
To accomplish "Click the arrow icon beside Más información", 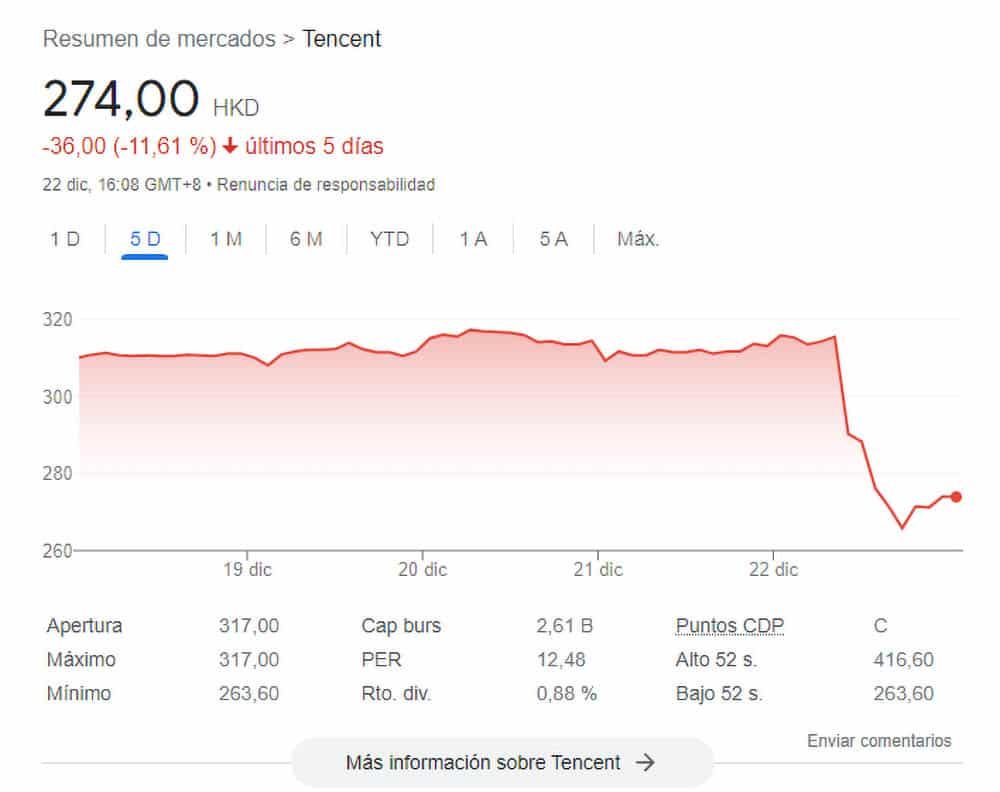I will point(646,763).
